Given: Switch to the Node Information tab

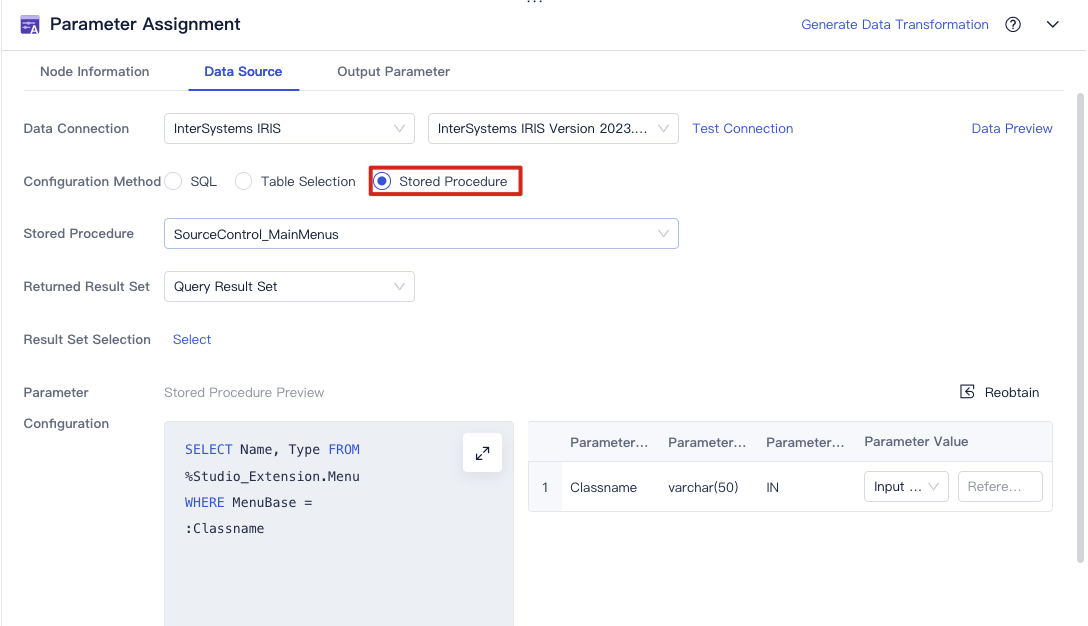Looking at the screenshot, I should click(x=94, y=71).
